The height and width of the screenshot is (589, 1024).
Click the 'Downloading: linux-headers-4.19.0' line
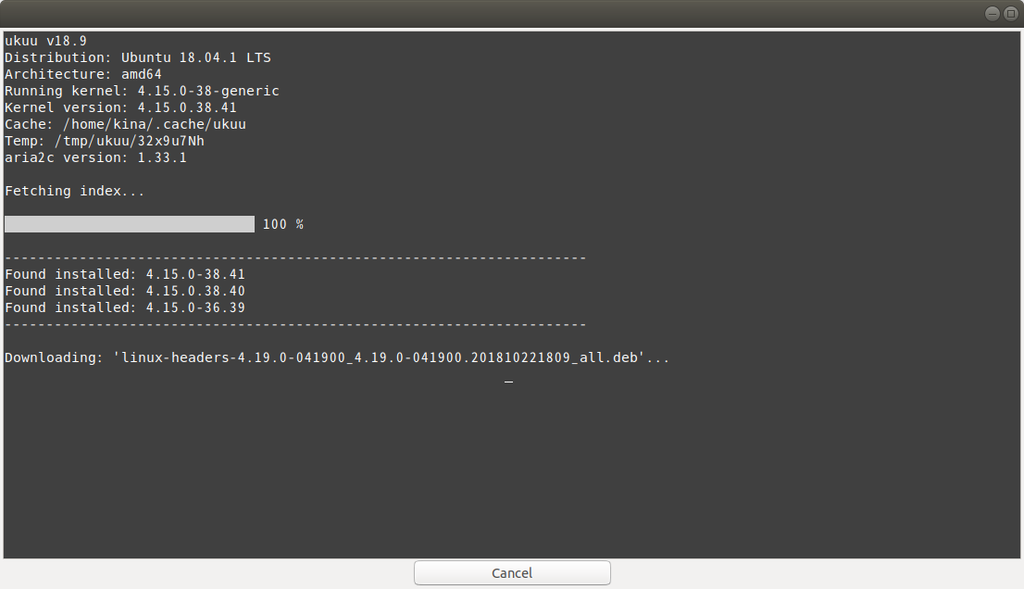tap(337, 357)
